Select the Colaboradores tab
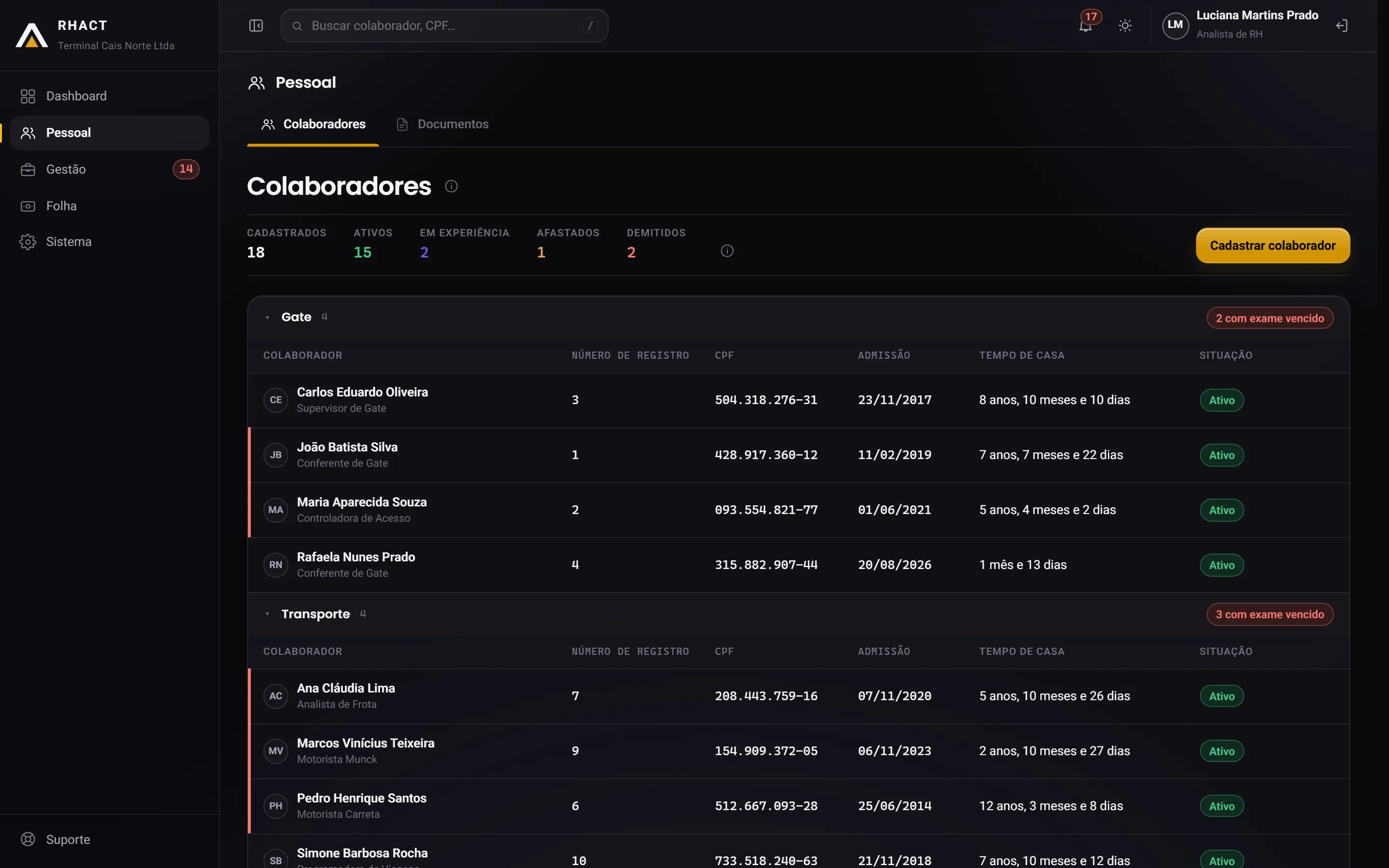 point(313,124)
